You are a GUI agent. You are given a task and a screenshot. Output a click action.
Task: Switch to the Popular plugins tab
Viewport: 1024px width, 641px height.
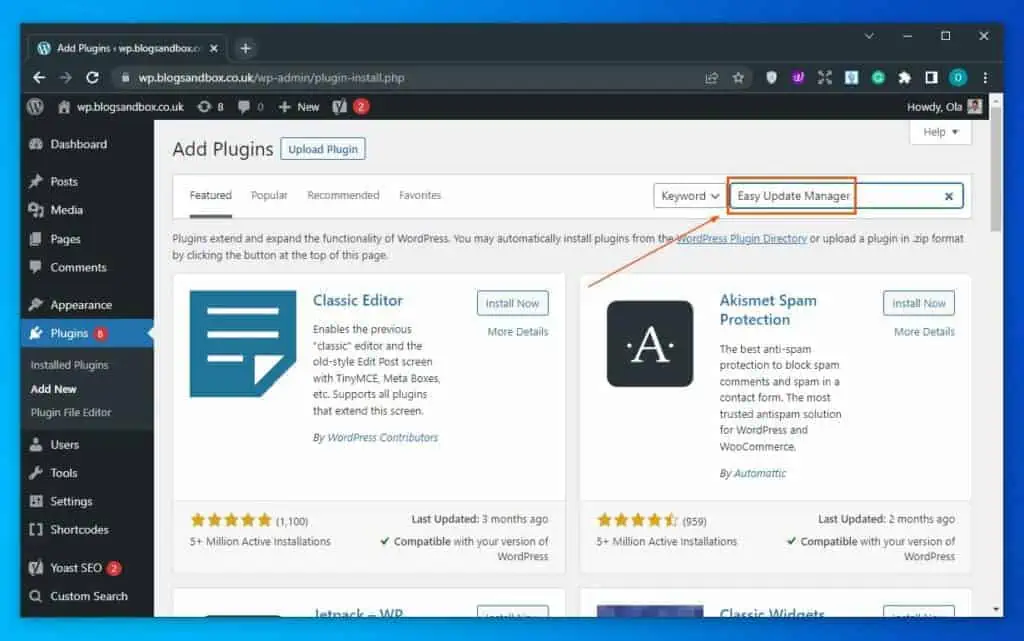(268, 195)
